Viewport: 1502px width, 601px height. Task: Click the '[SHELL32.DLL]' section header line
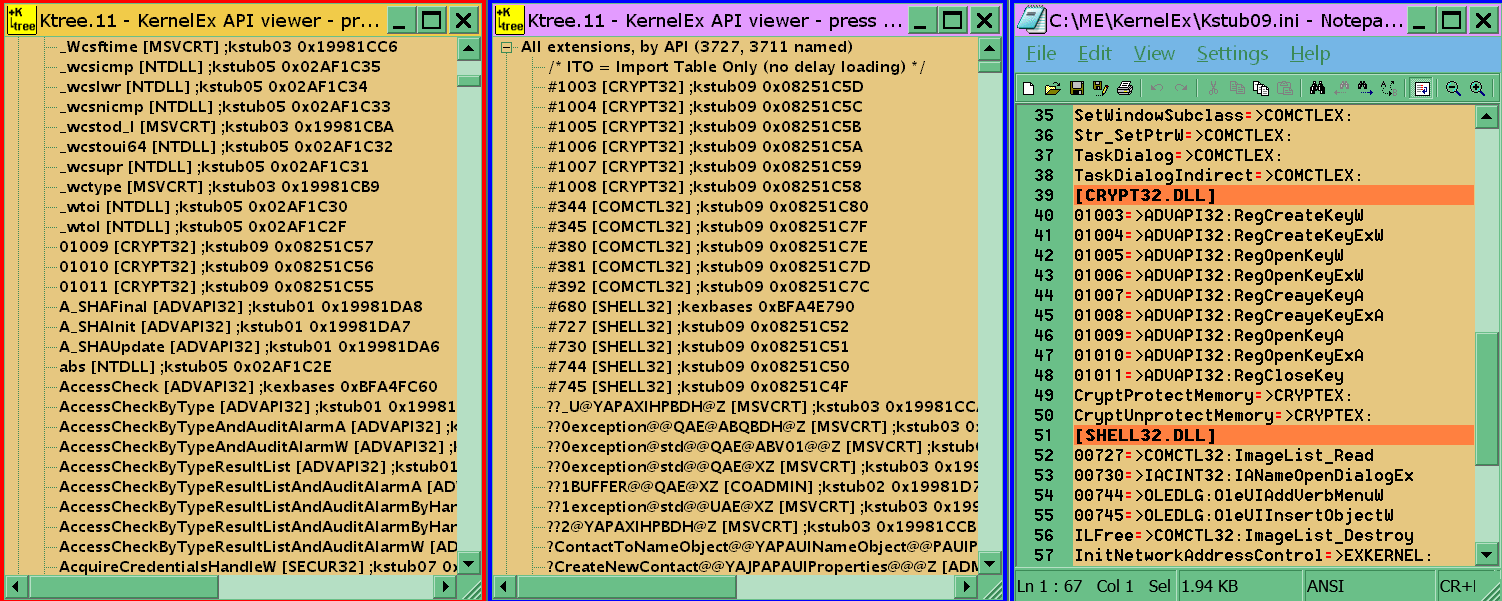(1273, 436)
